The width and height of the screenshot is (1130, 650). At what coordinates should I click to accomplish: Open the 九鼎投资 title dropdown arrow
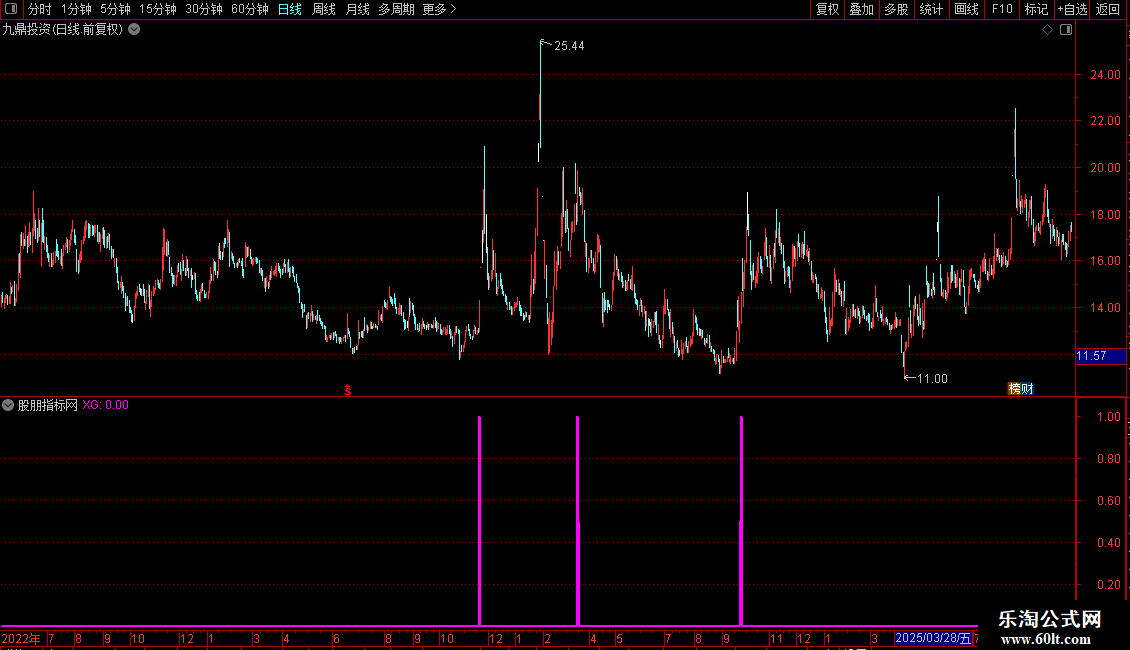134,30
